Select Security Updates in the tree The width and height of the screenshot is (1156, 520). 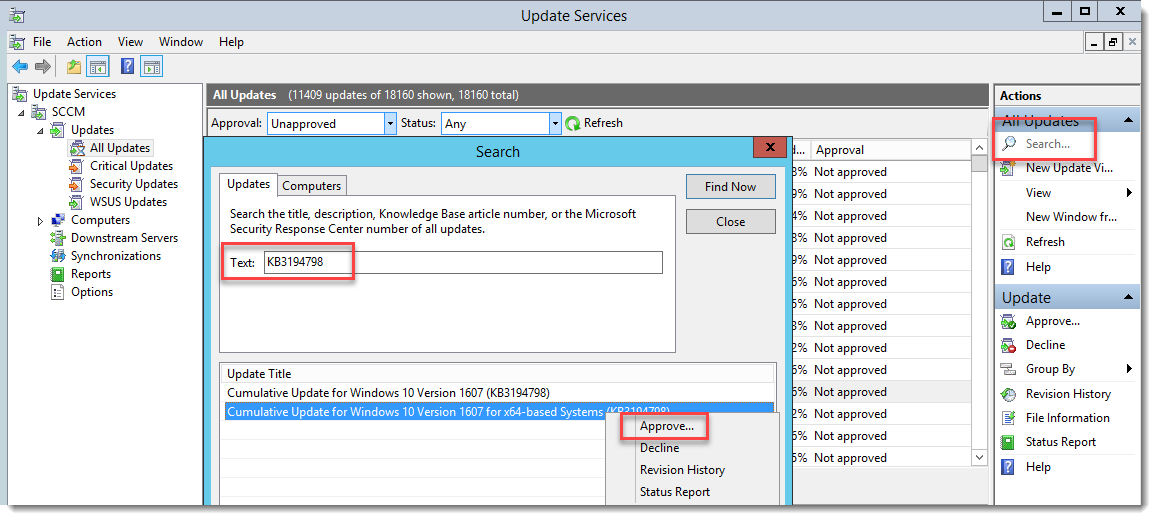133,184
